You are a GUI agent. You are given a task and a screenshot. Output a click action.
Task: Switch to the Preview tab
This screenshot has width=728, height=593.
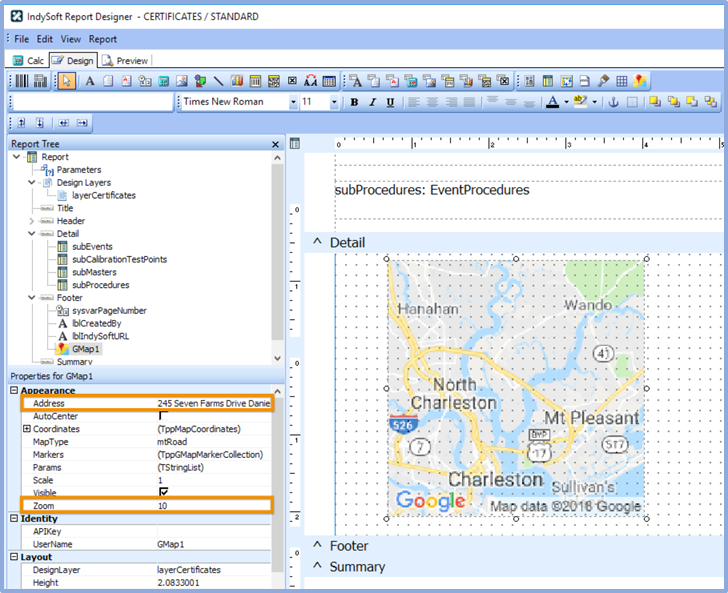pos(125,61)
